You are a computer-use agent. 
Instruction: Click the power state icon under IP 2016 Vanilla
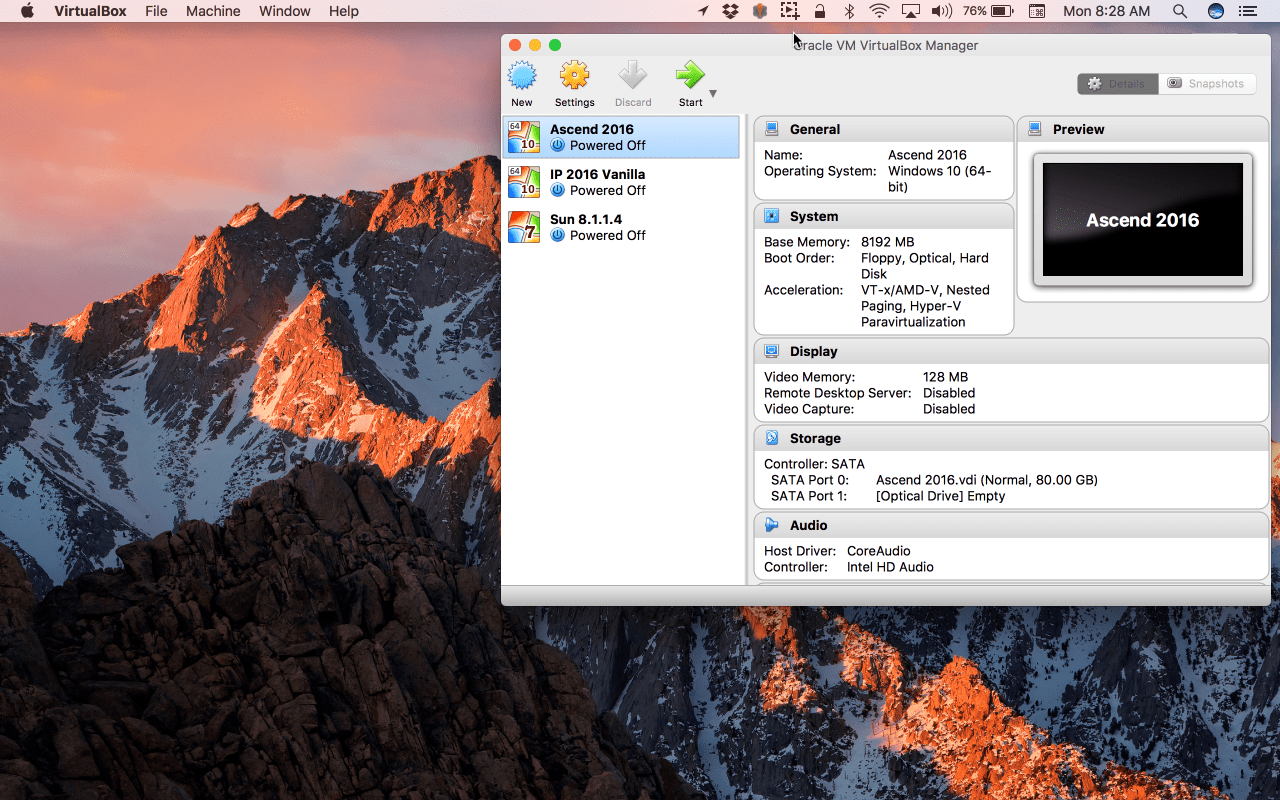click(x=558, y=191)
